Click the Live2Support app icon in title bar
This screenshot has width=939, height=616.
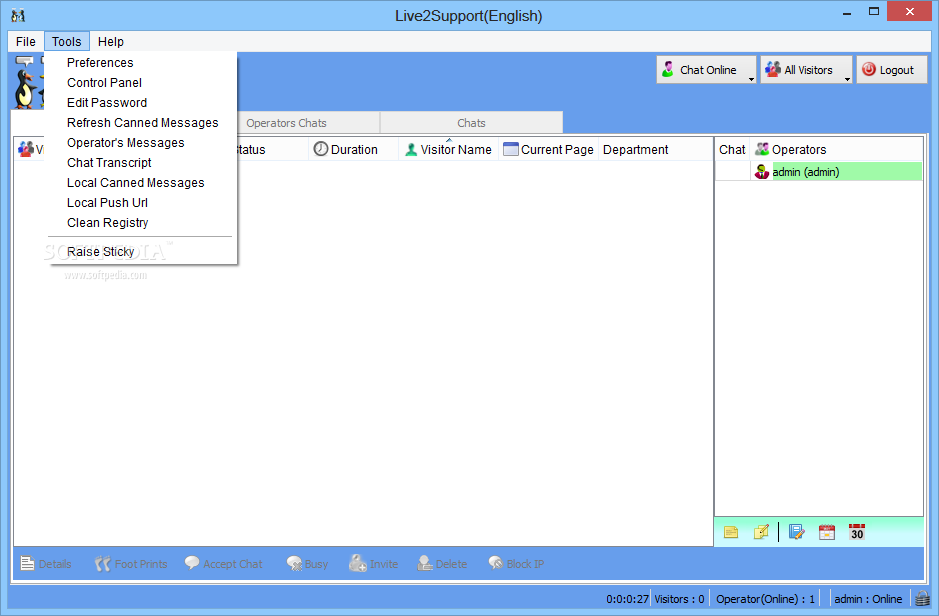[x=19, y=15]
